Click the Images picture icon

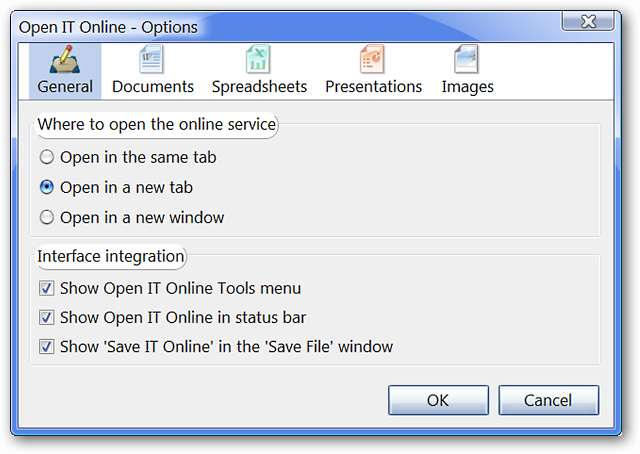(467, 60)
